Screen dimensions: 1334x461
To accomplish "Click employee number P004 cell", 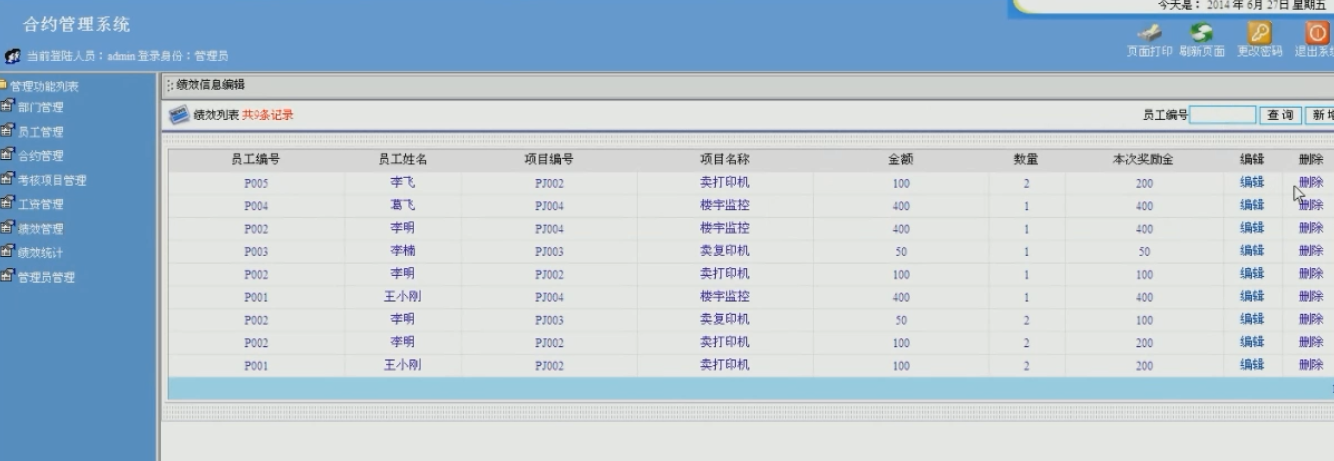I will [256, 206].
